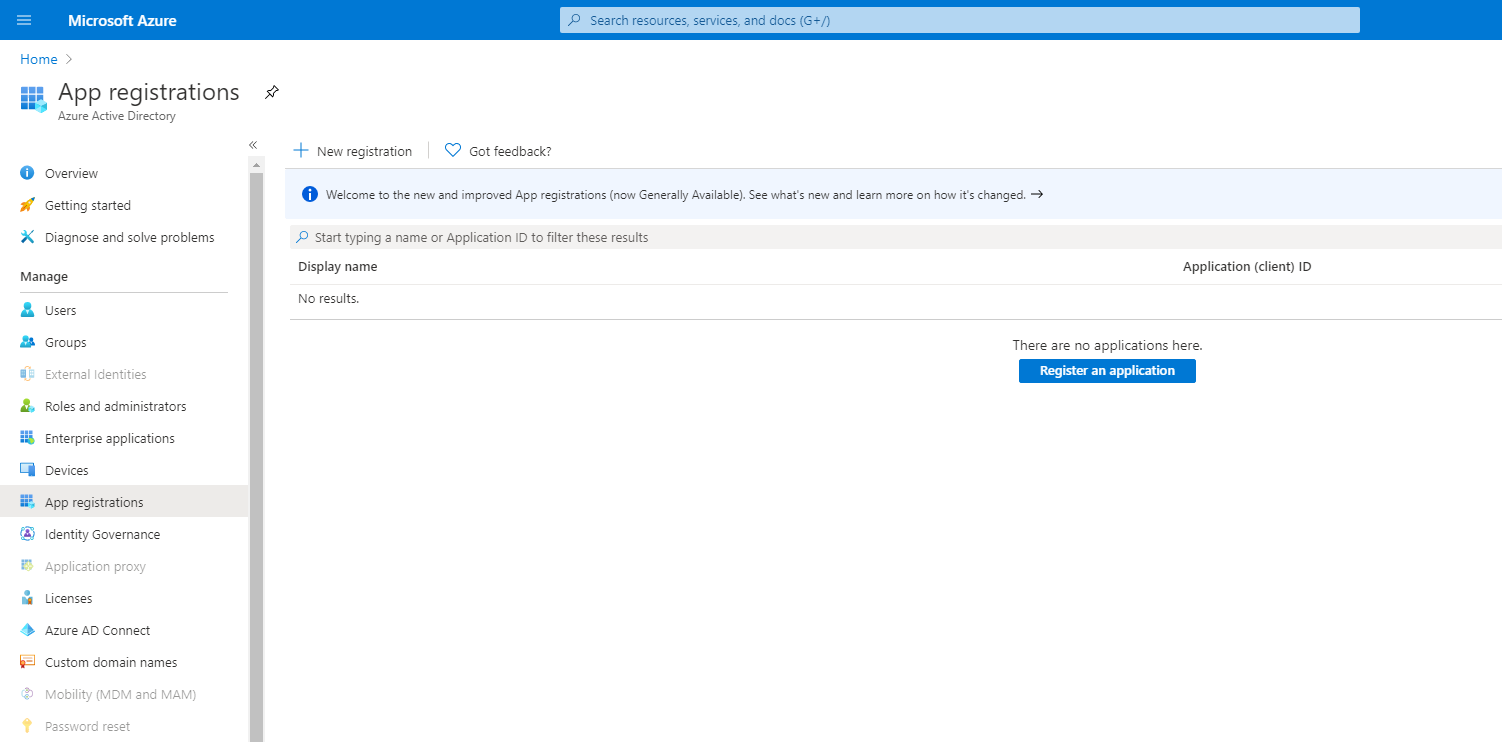Click the Azure AD Connect diamond icon
Image resolution: width=1502 pixels, height=742 pixels.
tap(27, 630)
